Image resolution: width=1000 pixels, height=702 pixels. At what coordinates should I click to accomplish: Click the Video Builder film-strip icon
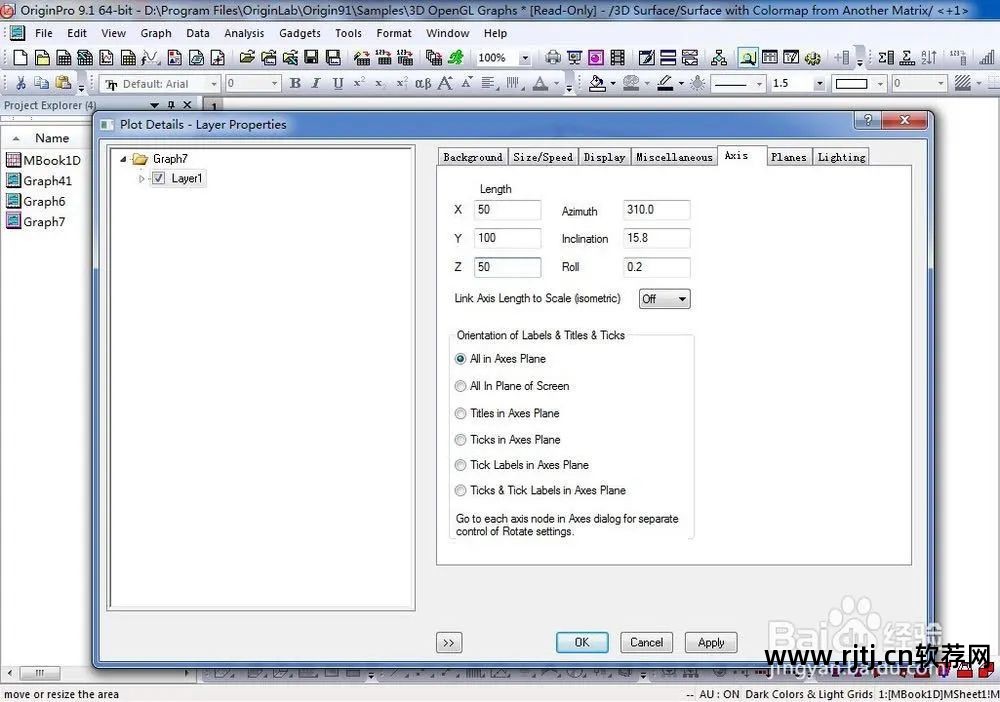(617, 58)
